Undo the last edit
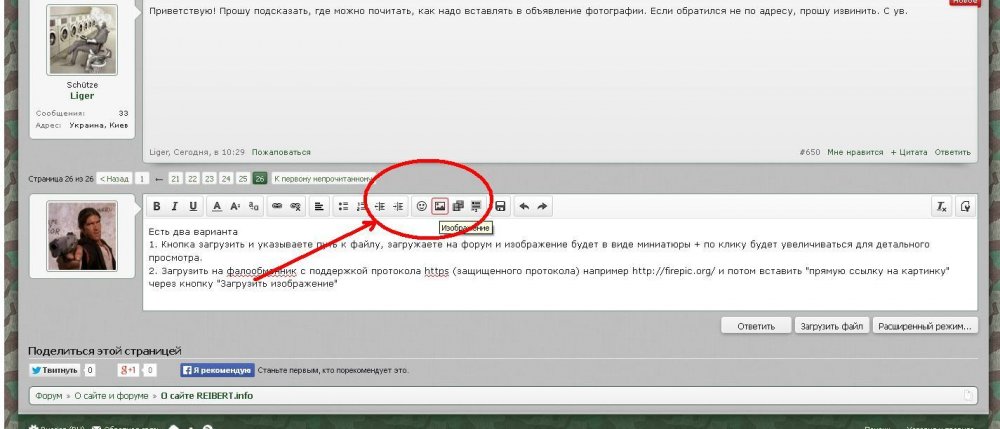Image resolution: width=1000 pixels, height=429 pixels. point(524,206)
